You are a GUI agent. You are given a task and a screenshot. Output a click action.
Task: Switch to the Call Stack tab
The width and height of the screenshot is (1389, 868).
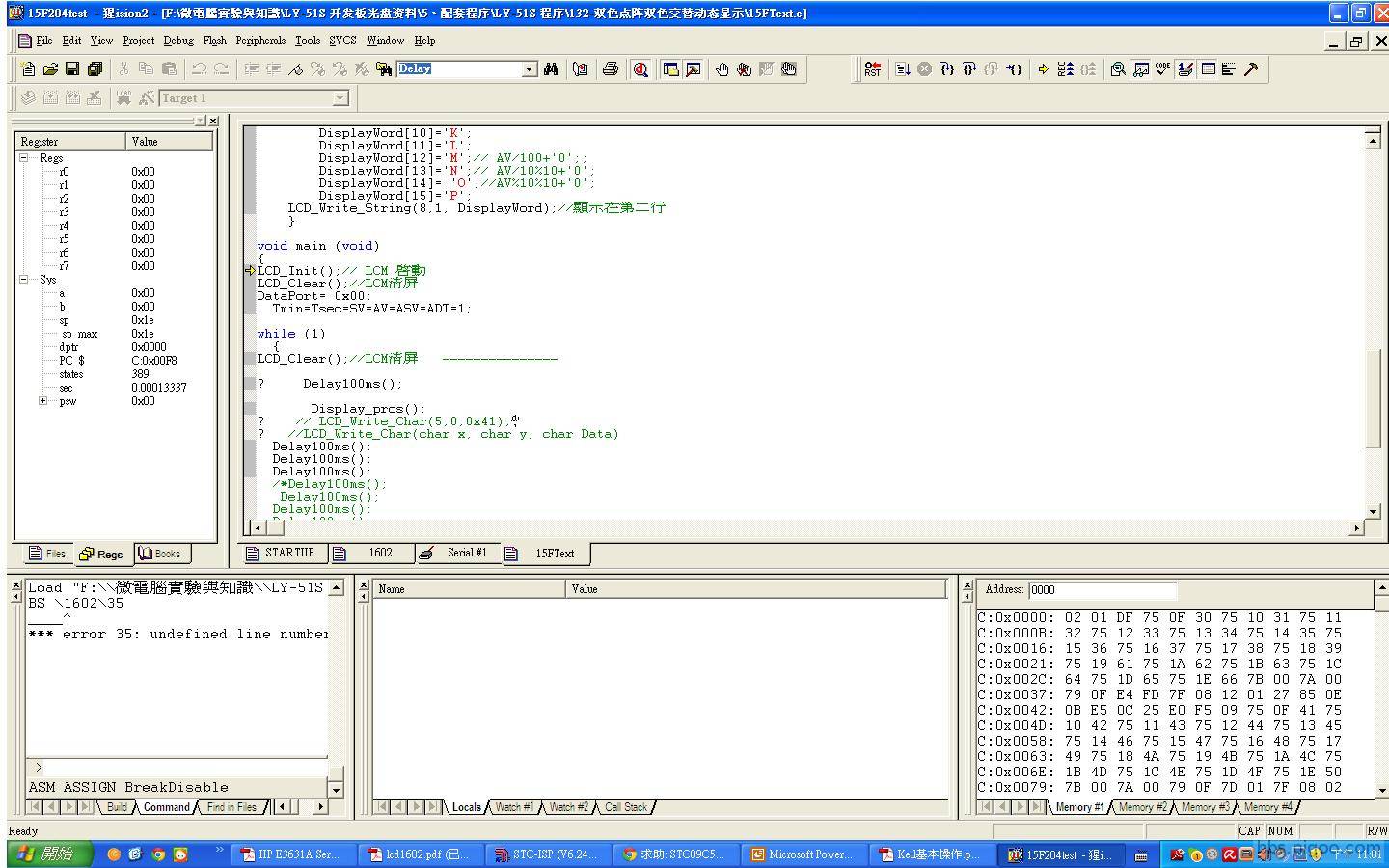click(626, 807)
